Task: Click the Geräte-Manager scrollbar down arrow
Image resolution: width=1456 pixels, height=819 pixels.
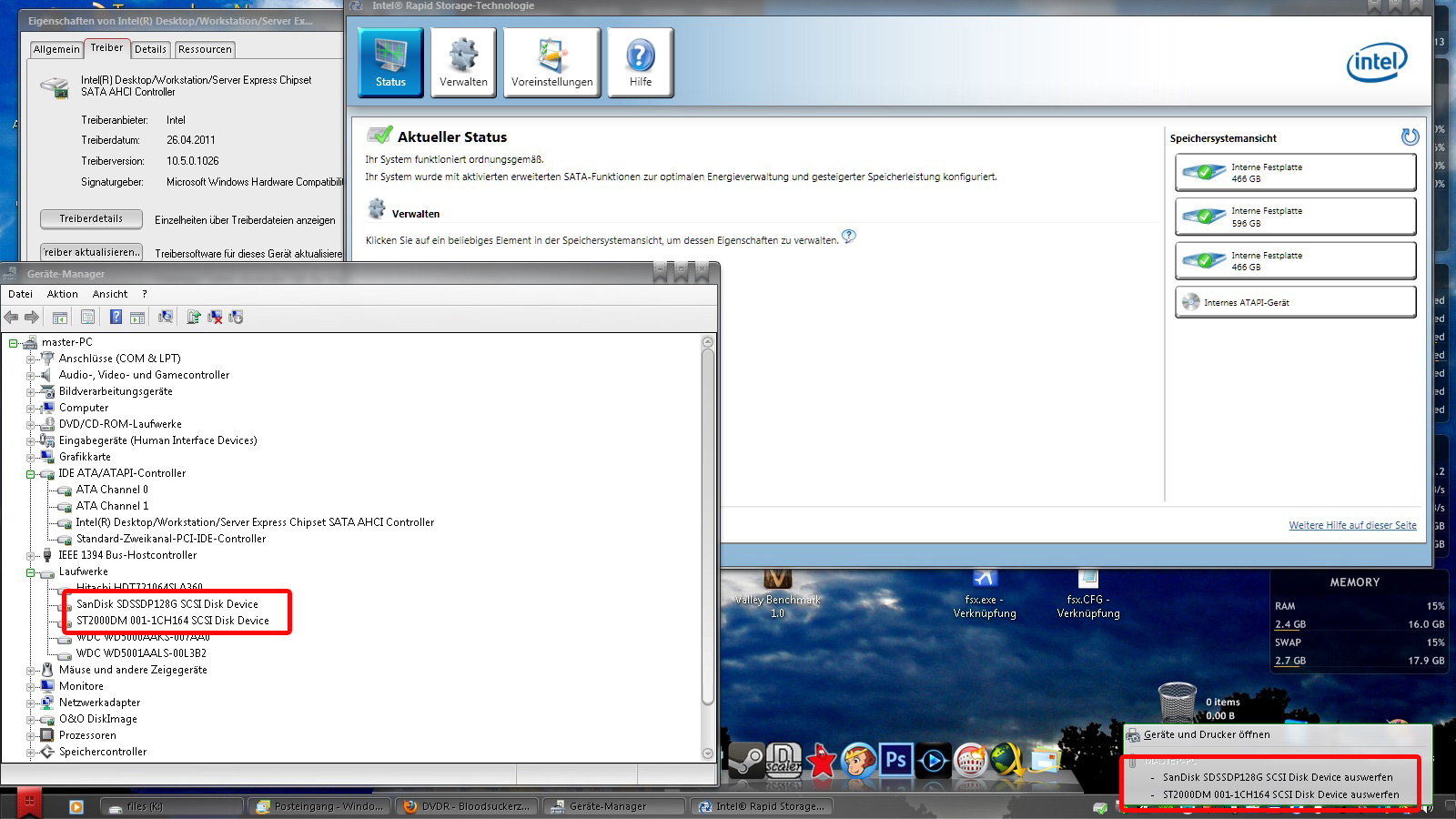Action: pyautogui.click(x=708, y=753)
